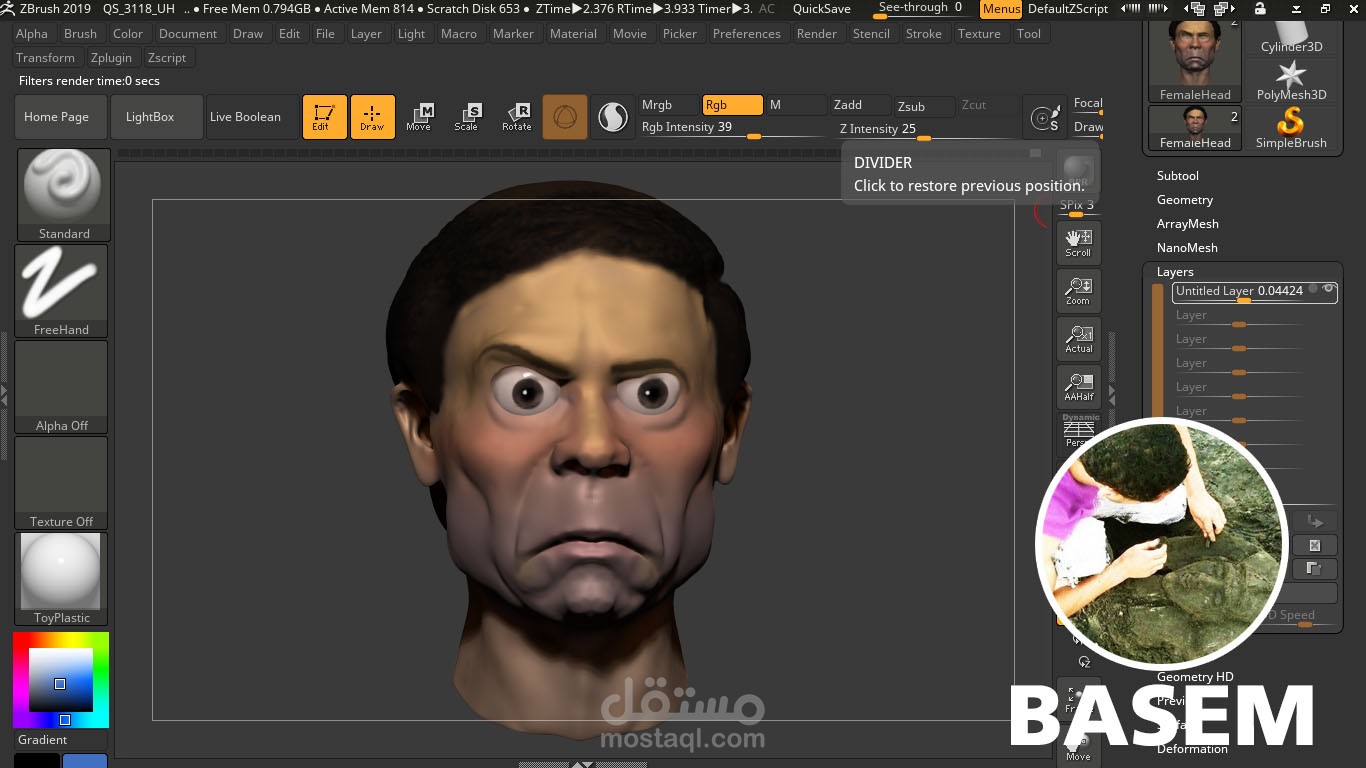Open the Zplugin menu
The height and width of the screenshot is (768, 1366).
[111, 58]
